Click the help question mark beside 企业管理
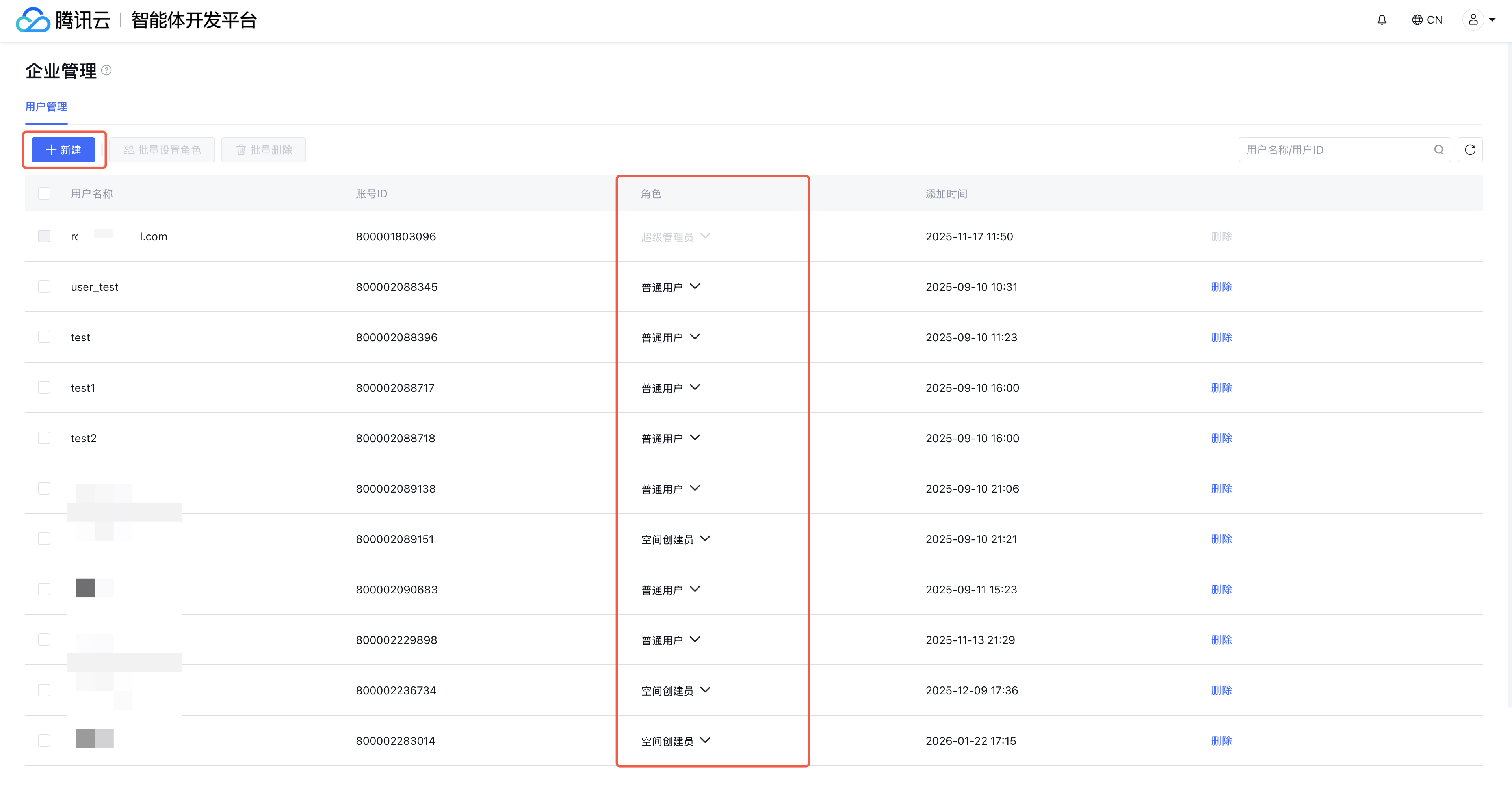The height and width of the screenshot is (785, 1512). [x=106, y=71]
